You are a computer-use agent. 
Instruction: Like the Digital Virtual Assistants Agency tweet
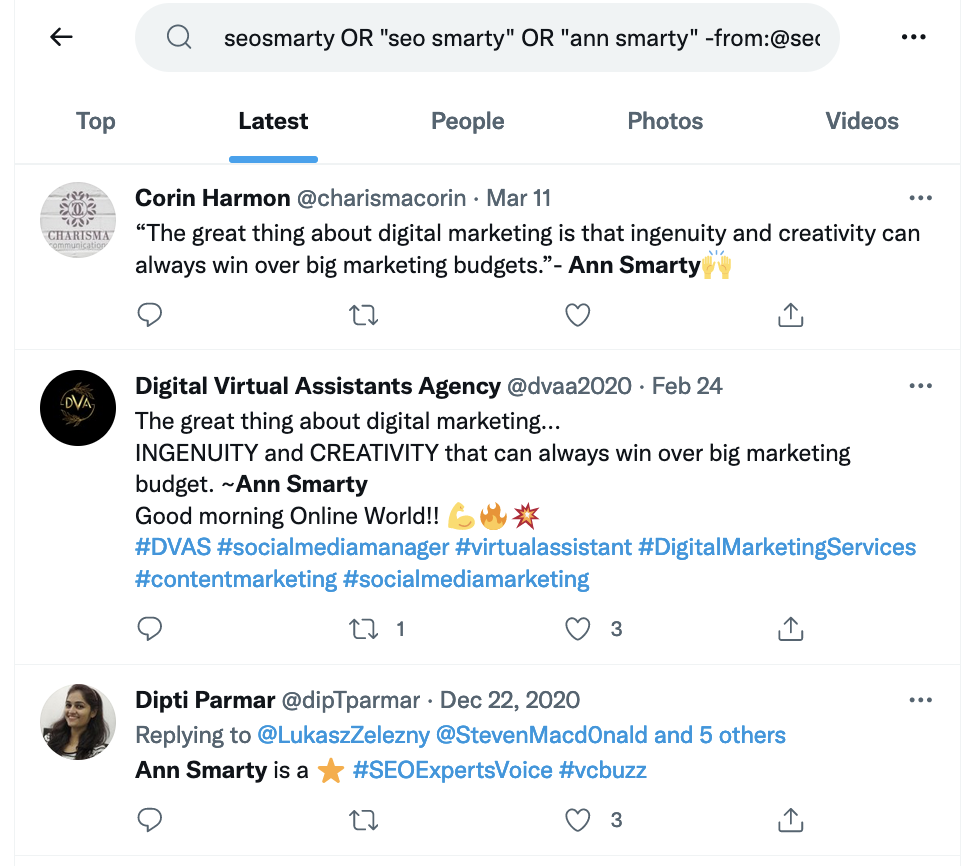(x=578, y=628)
